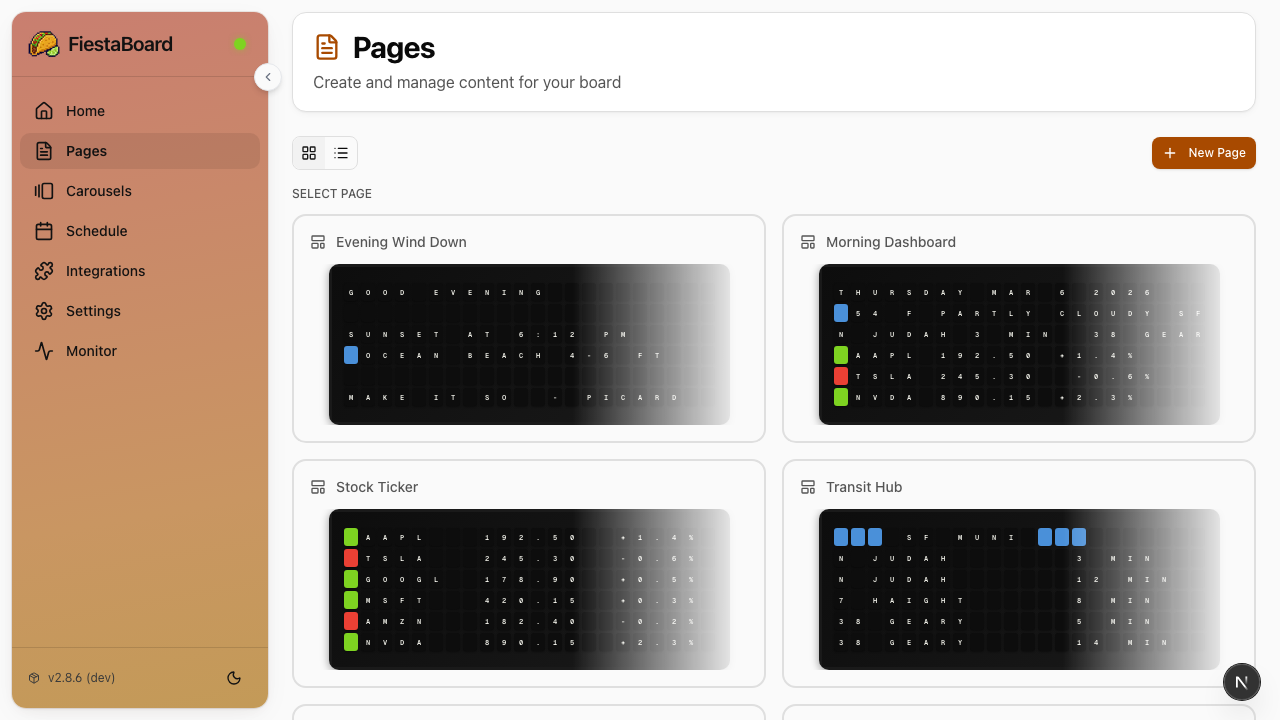The width and height of the screenshot is (1280, 720).
Task: Open Settings from the sidebar
Action: [93, 311]
